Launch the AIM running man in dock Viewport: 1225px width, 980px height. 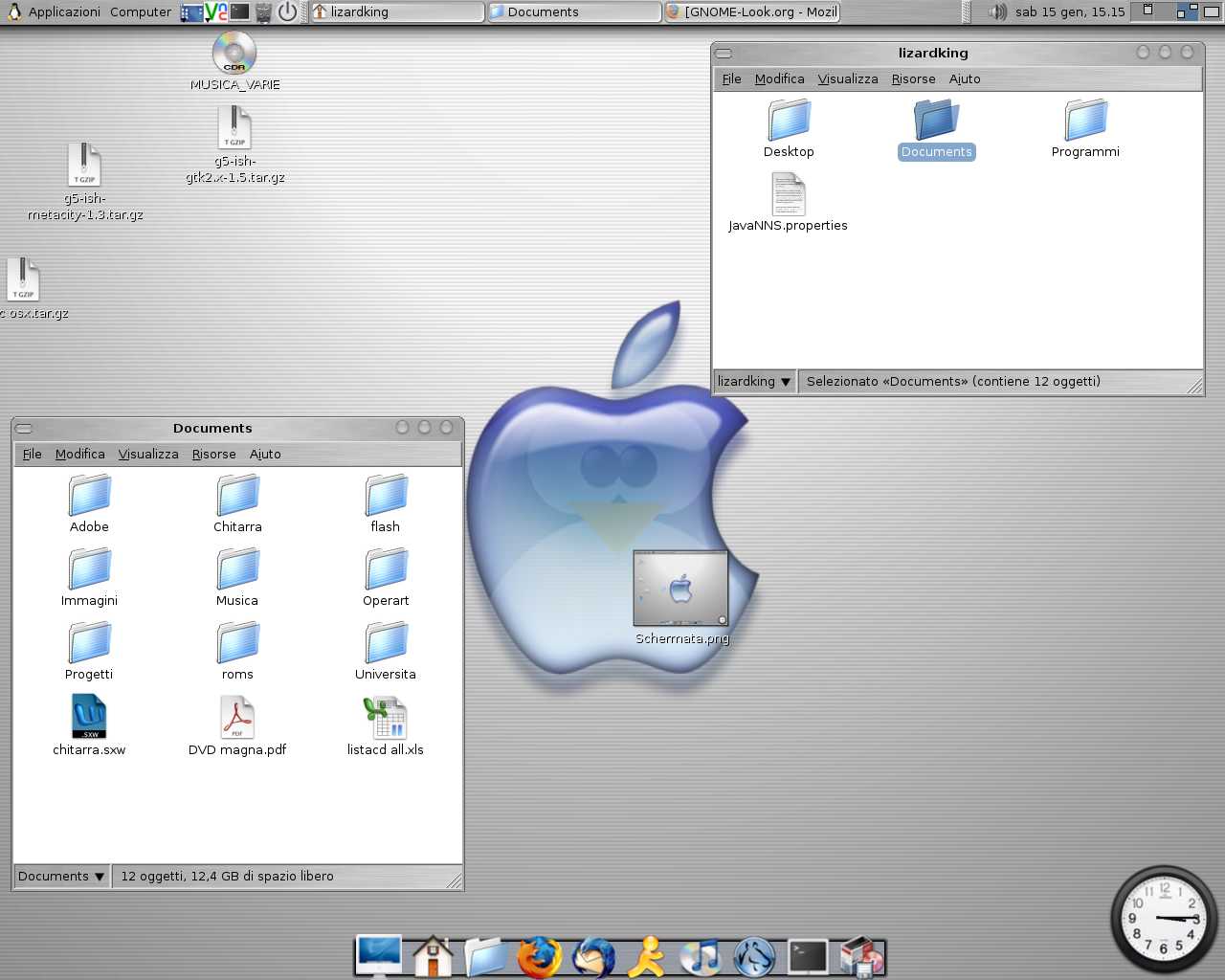[648, 957]
